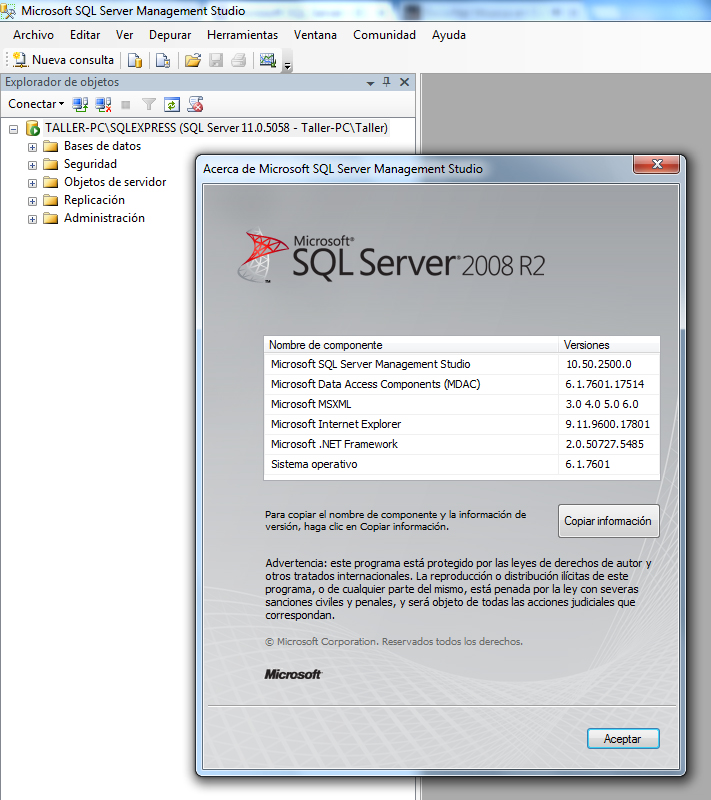Click the SSMS application icon in title bar
711x800 pixels.
pos(8,11)
